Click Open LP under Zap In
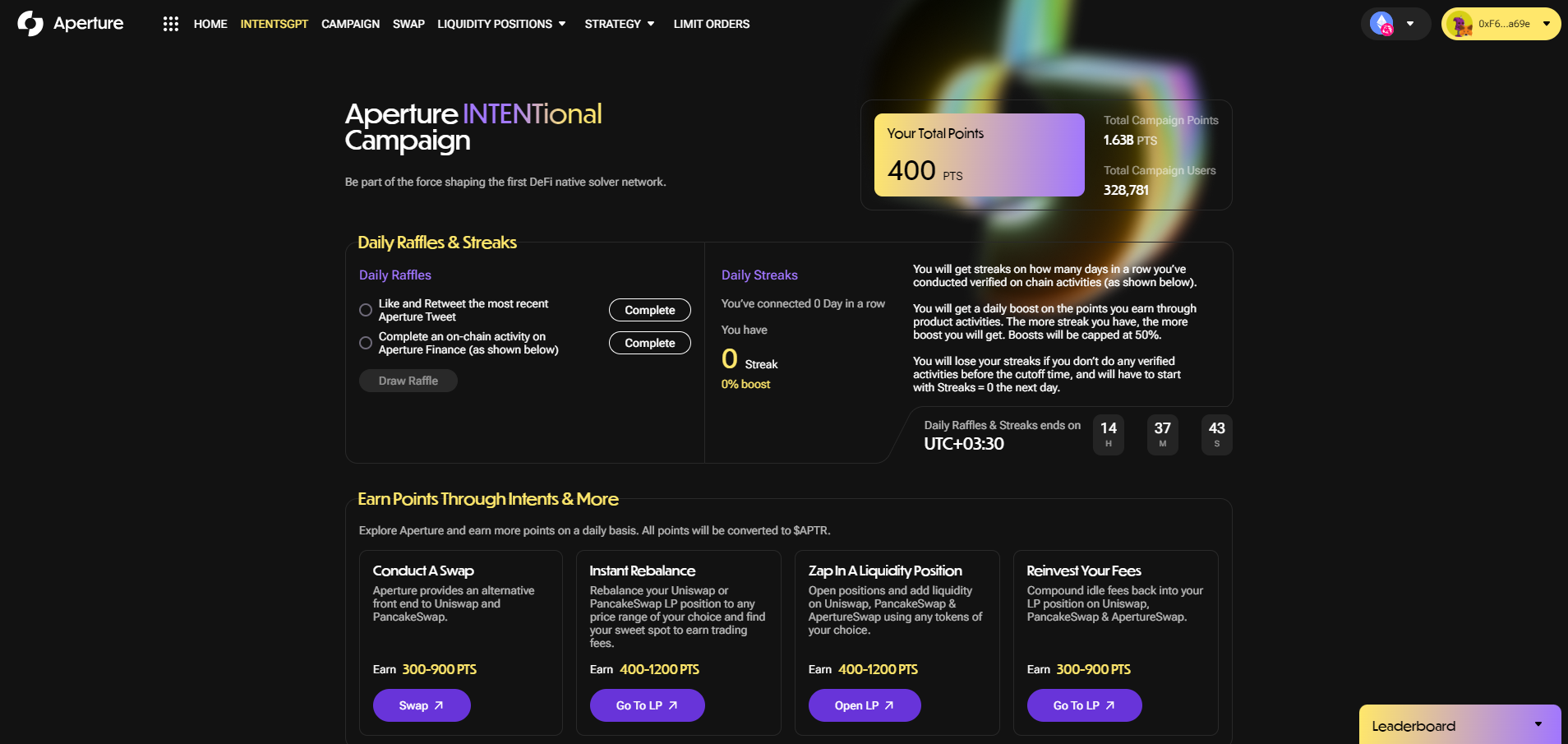Image resolution: width=1568 pixels, height=744 pixels. (x=865, y=705)
